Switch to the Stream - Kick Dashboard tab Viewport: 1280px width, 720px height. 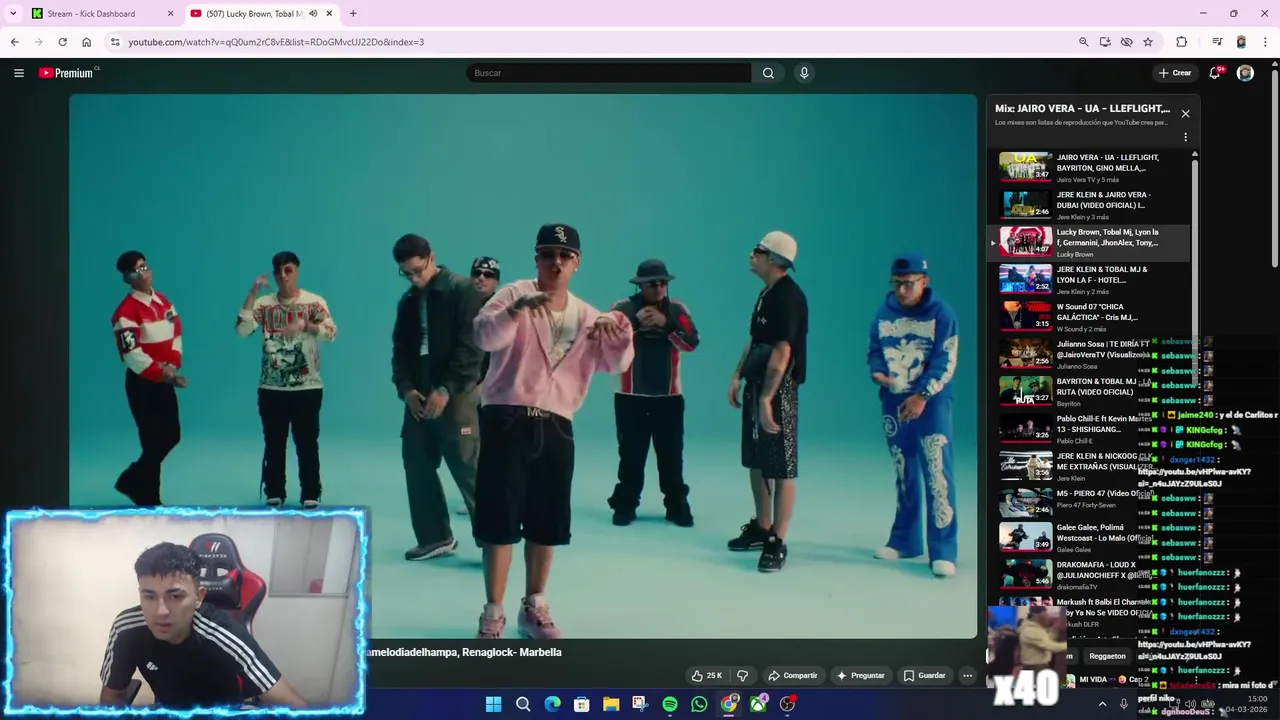point(103,14)
